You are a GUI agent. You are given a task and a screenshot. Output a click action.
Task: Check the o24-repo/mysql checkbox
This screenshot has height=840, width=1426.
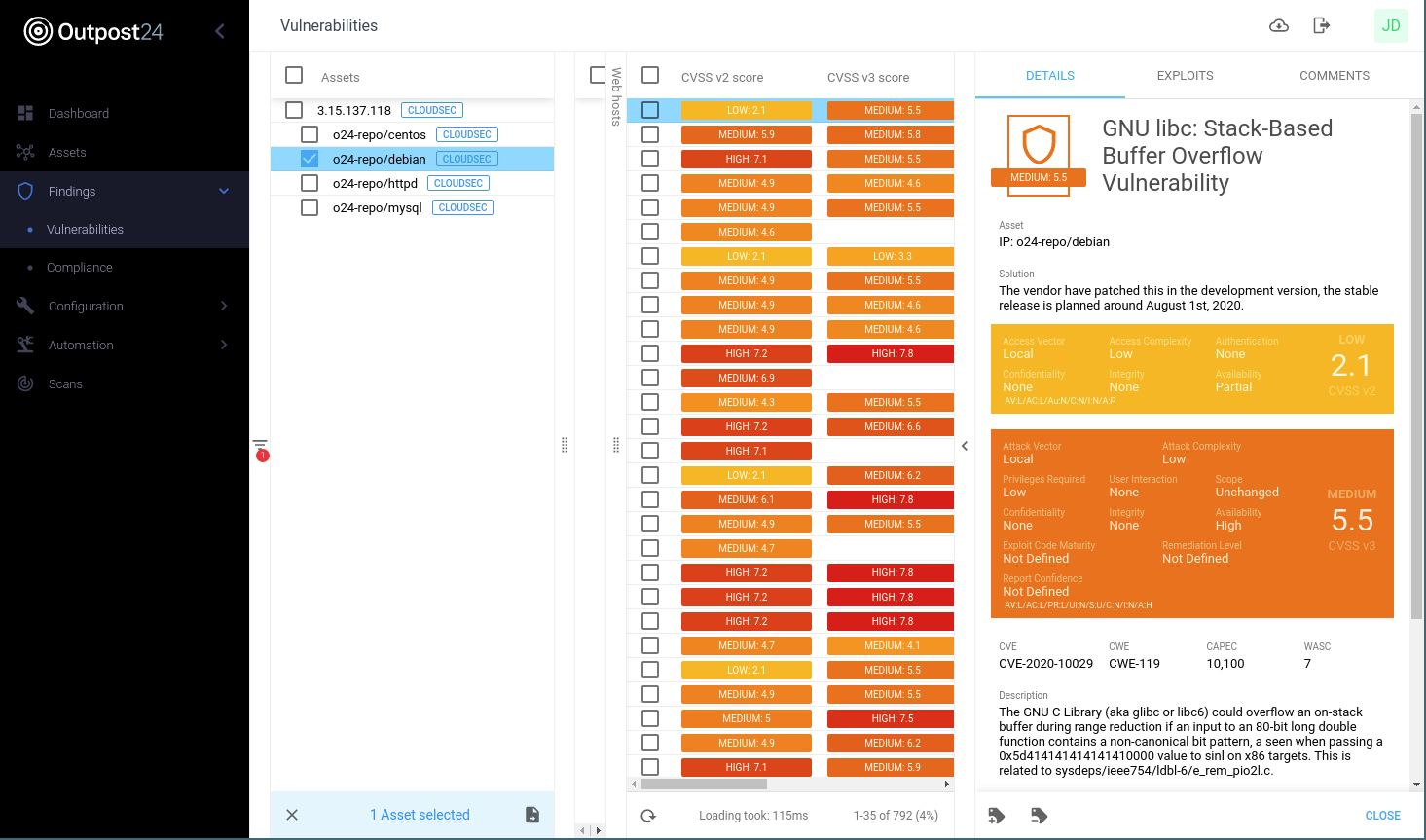(x=310, y=207)
